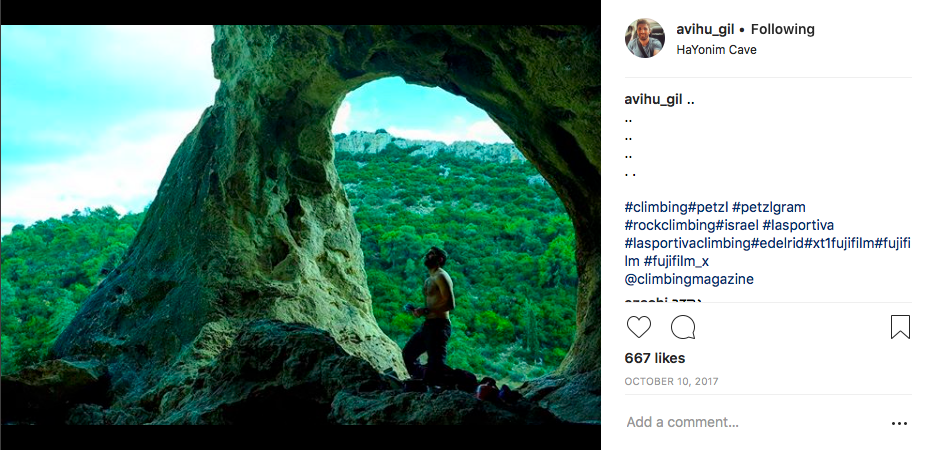
Task: Open comments via the speech bubble icon
Action: (683, 327)
